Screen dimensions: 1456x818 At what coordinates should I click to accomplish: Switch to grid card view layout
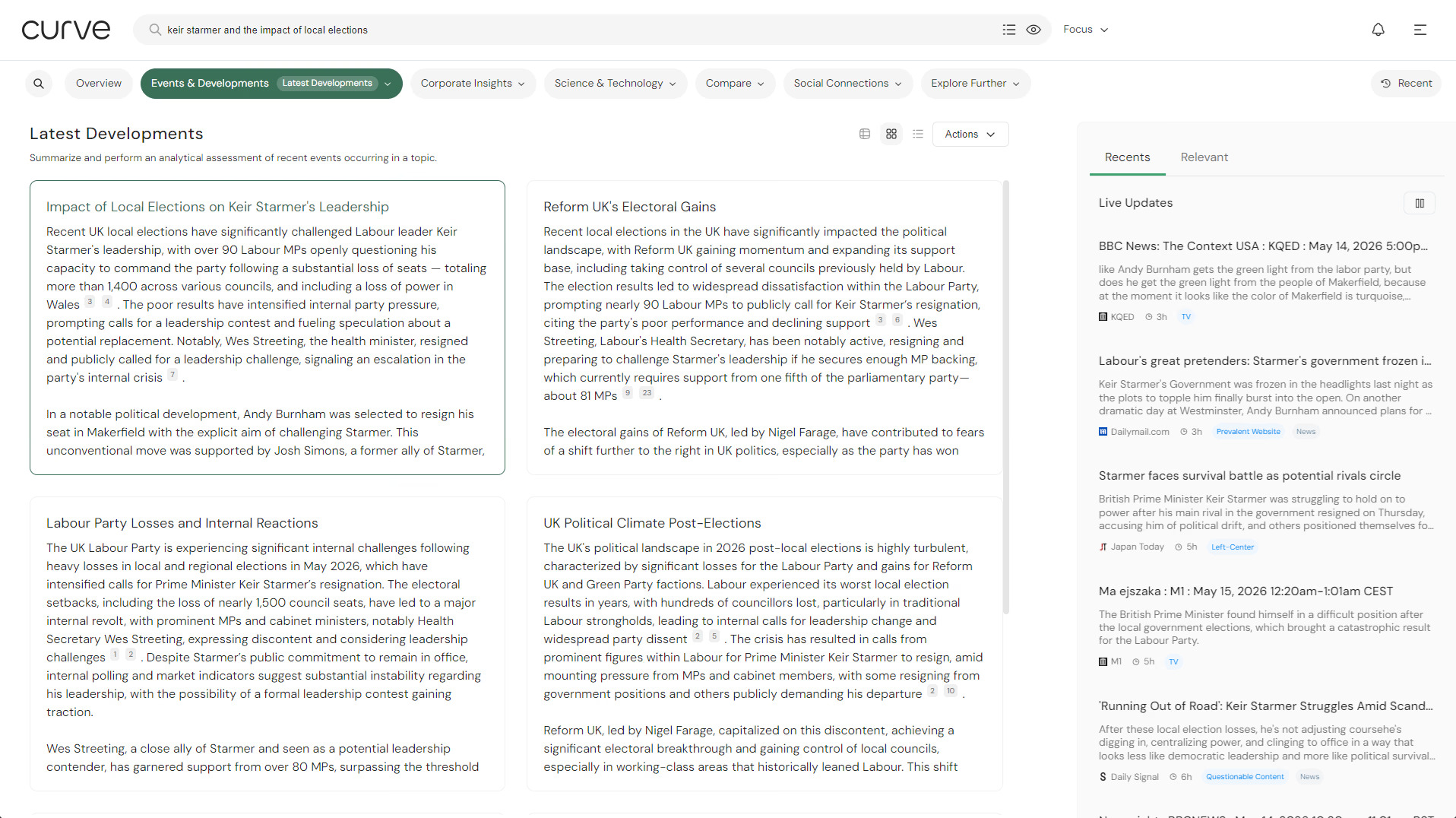coord(891,134)
